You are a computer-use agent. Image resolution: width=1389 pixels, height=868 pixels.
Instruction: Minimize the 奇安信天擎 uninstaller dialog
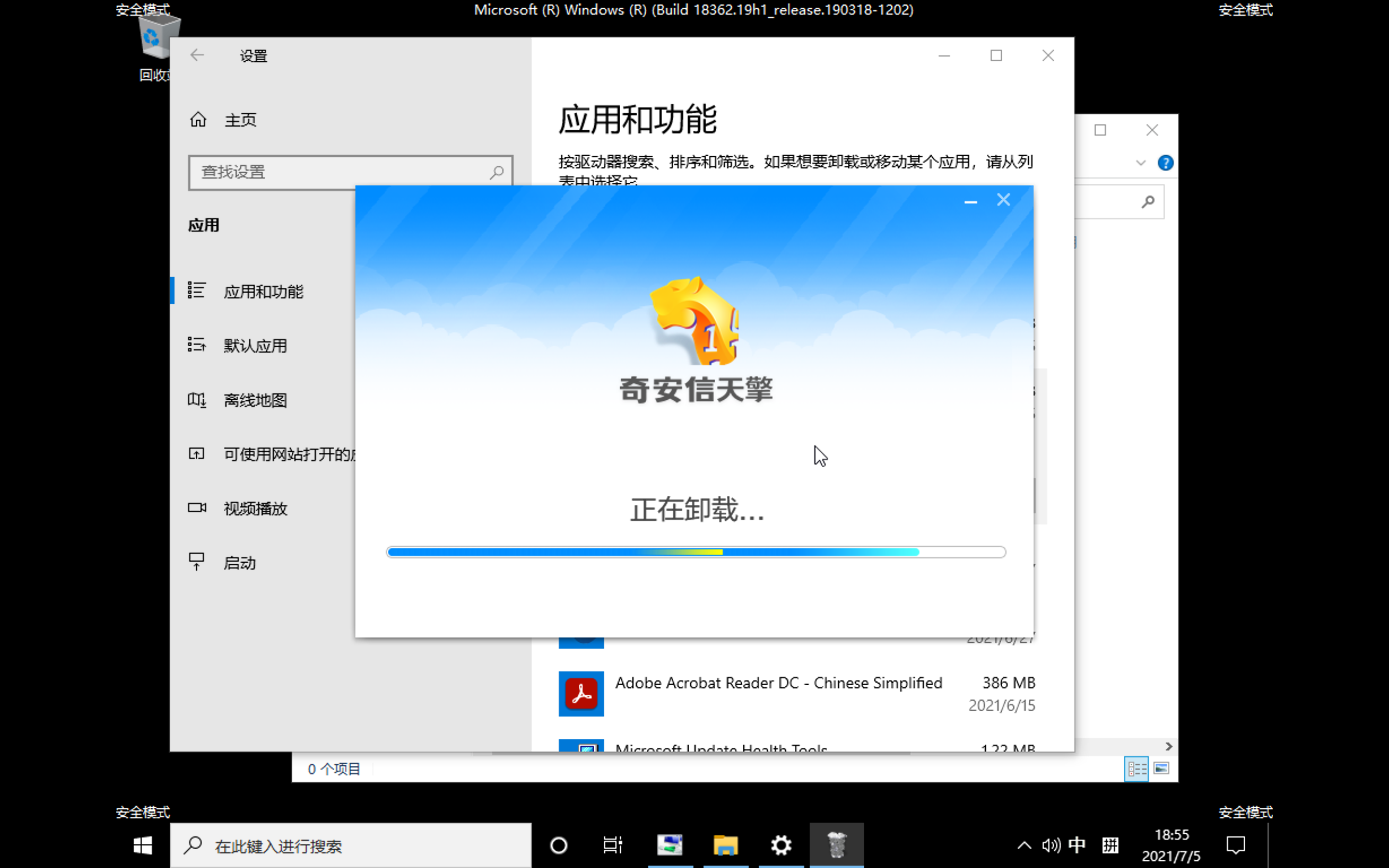tap(970, 201)
